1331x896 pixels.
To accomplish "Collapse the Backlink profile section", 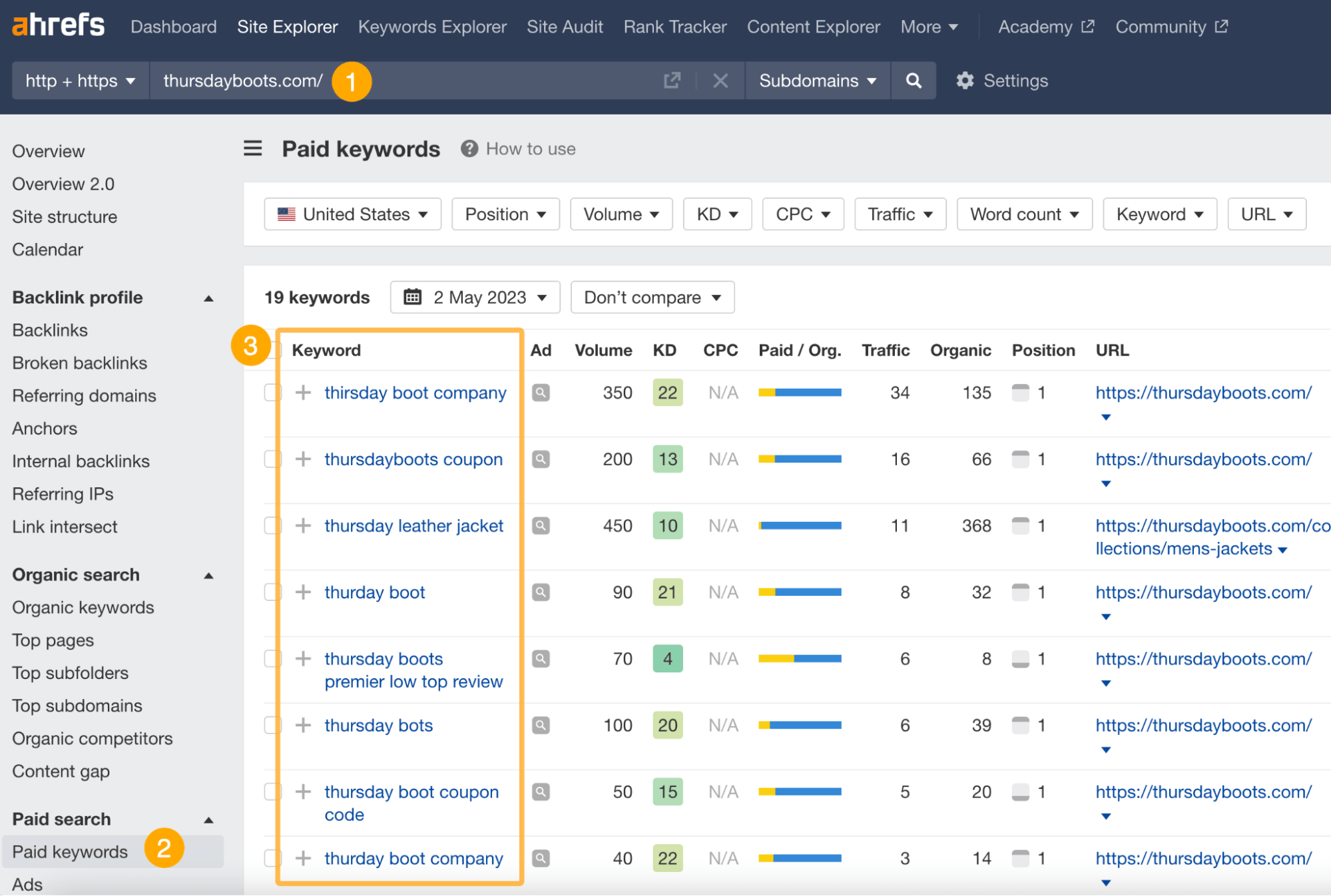I will 208,298.
